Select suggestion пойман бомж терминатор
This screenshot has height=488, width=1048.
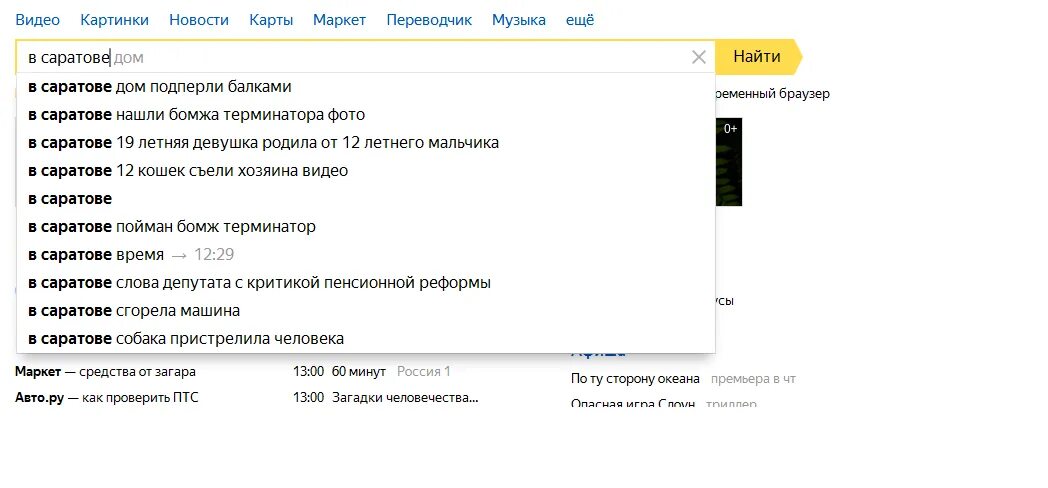click(x=366, y=227)
